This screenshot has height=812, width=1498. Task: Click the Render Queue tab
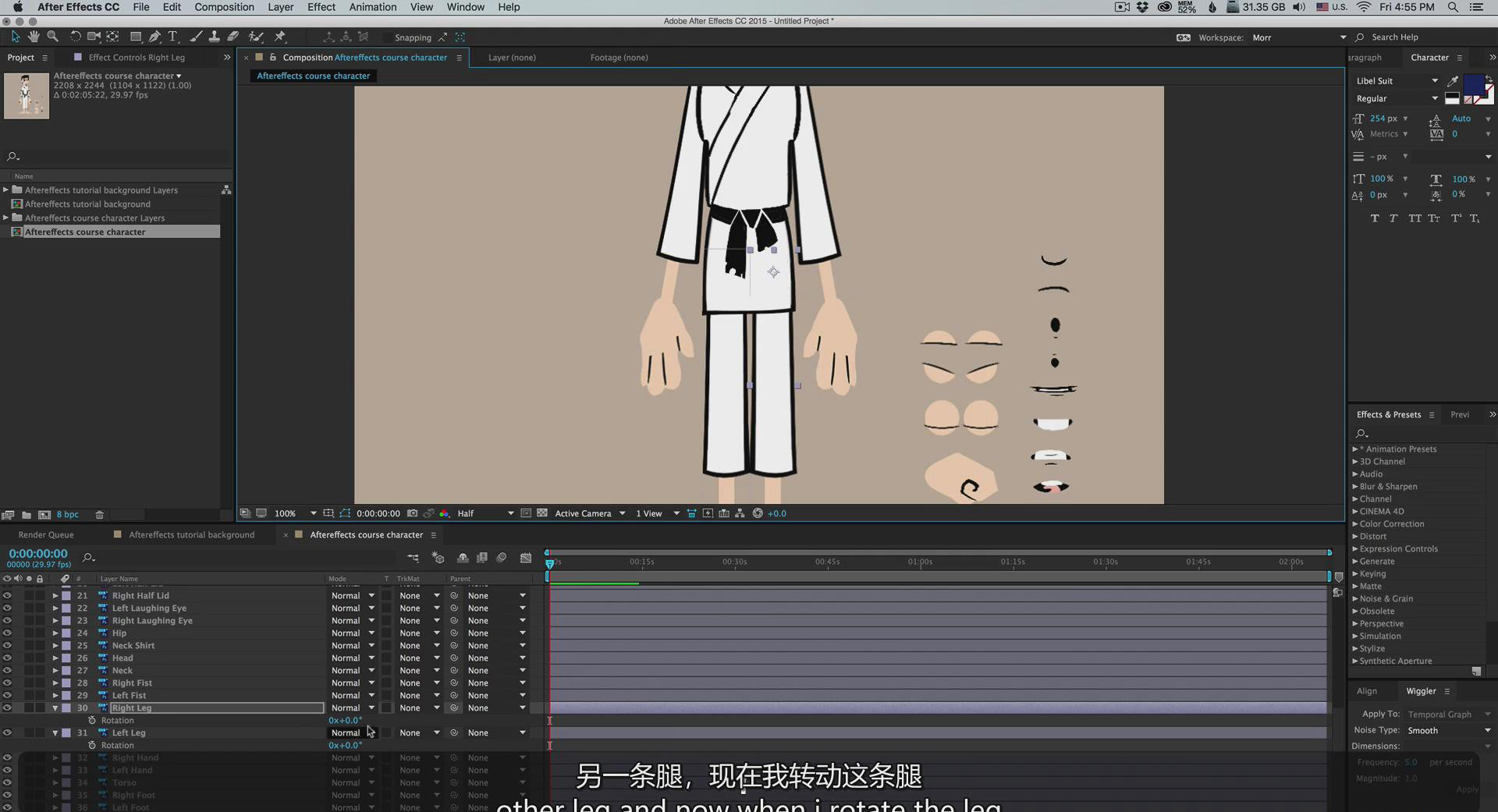coord(46,535)
